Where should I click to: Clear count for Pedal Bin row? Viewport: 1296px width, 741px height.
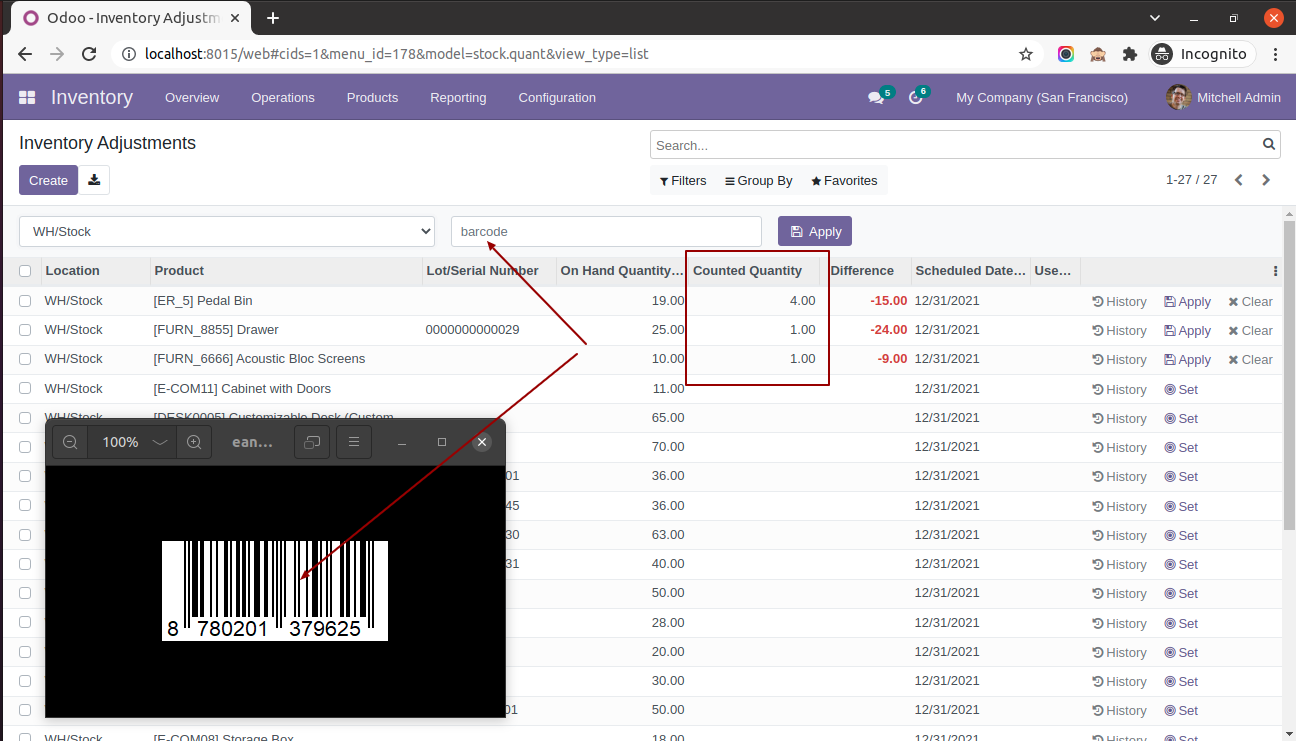1250,301
